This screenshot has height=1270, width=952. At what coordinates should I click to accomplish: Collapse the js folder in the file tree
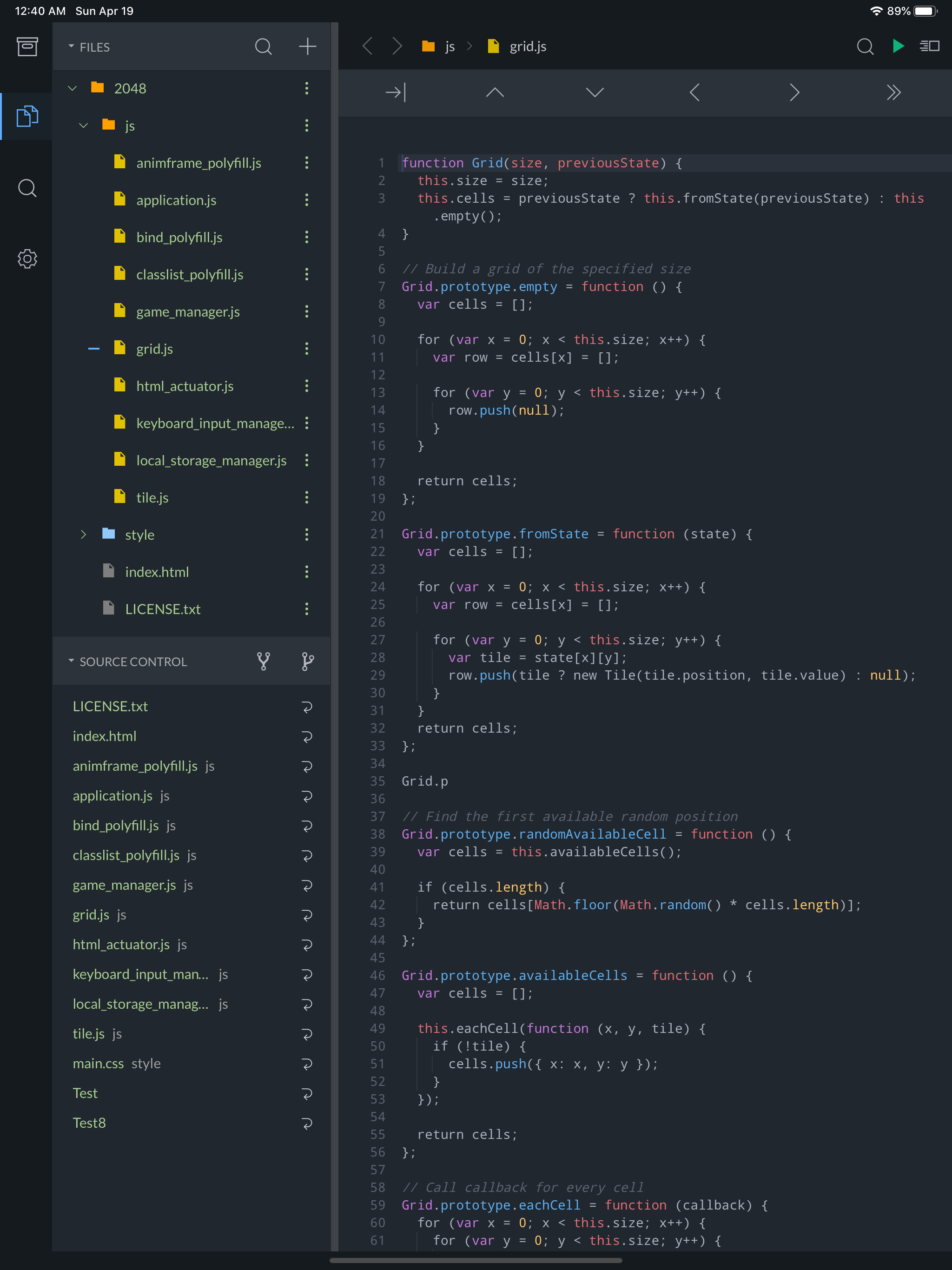[x=84, y=126]
